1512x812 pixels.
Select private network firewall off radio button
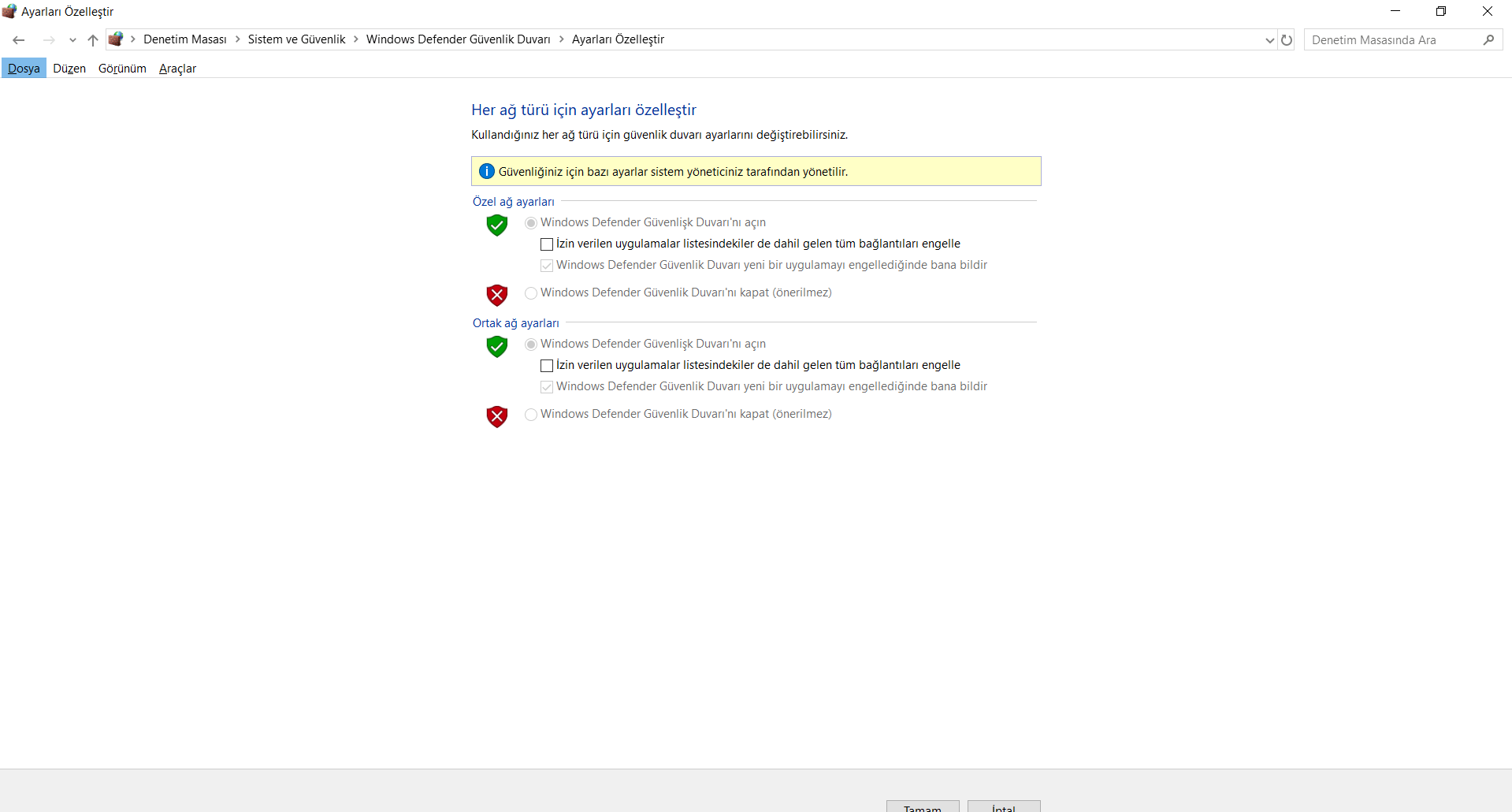click(531, 293)
